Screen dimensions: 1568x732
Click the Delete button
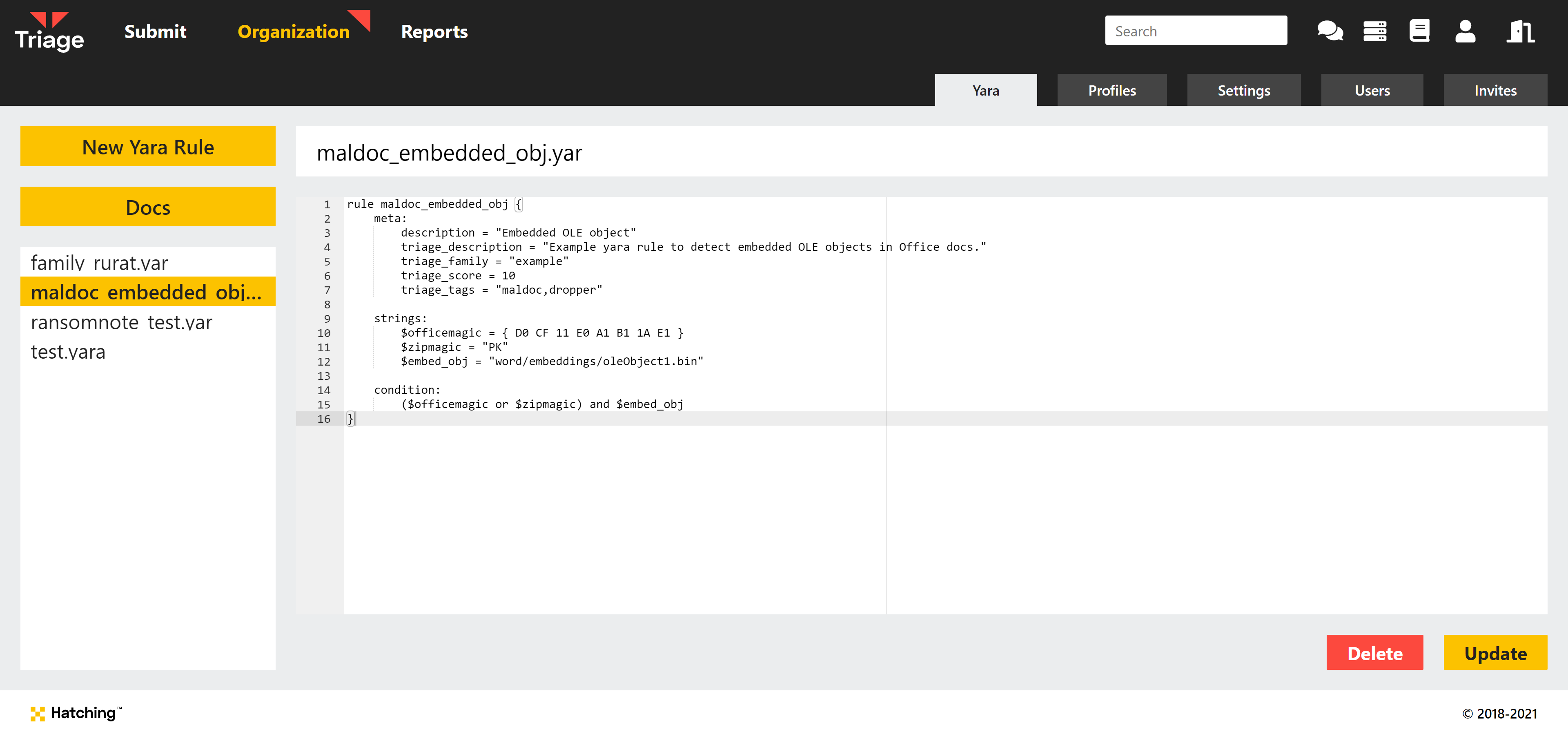coord(1374,653)
